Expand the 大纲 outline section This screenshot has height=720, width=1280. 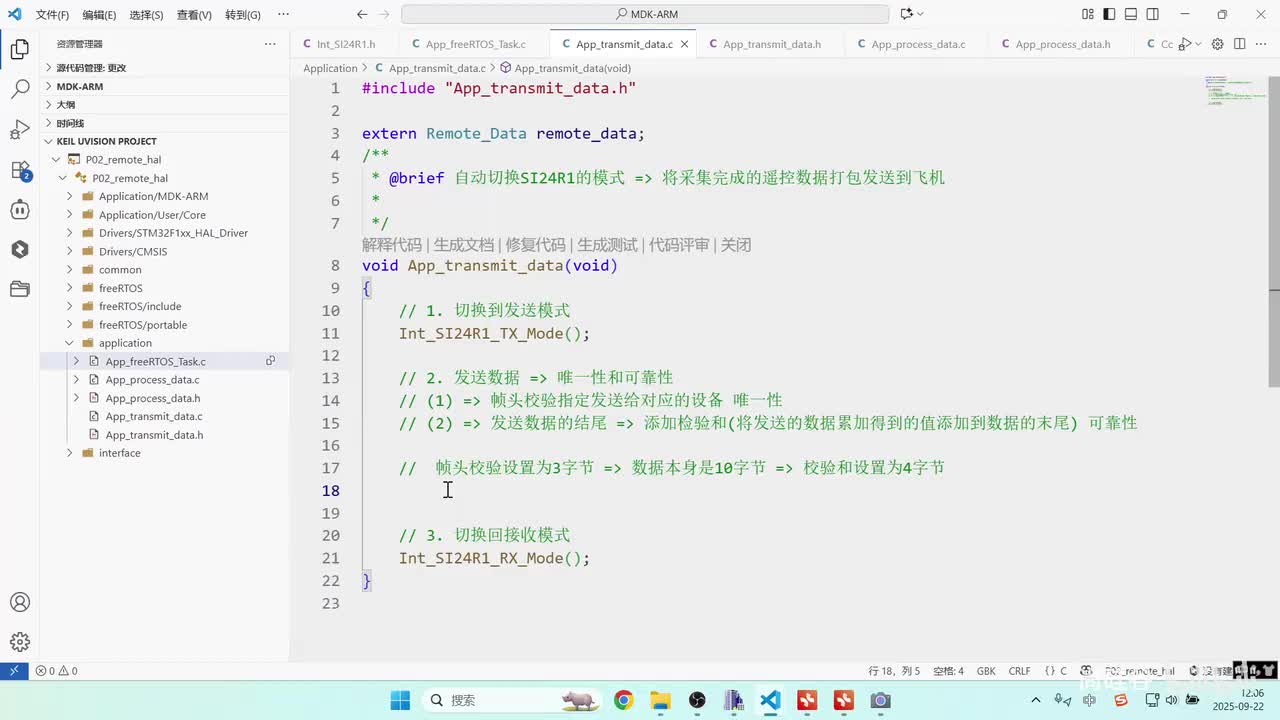[164, 104]
